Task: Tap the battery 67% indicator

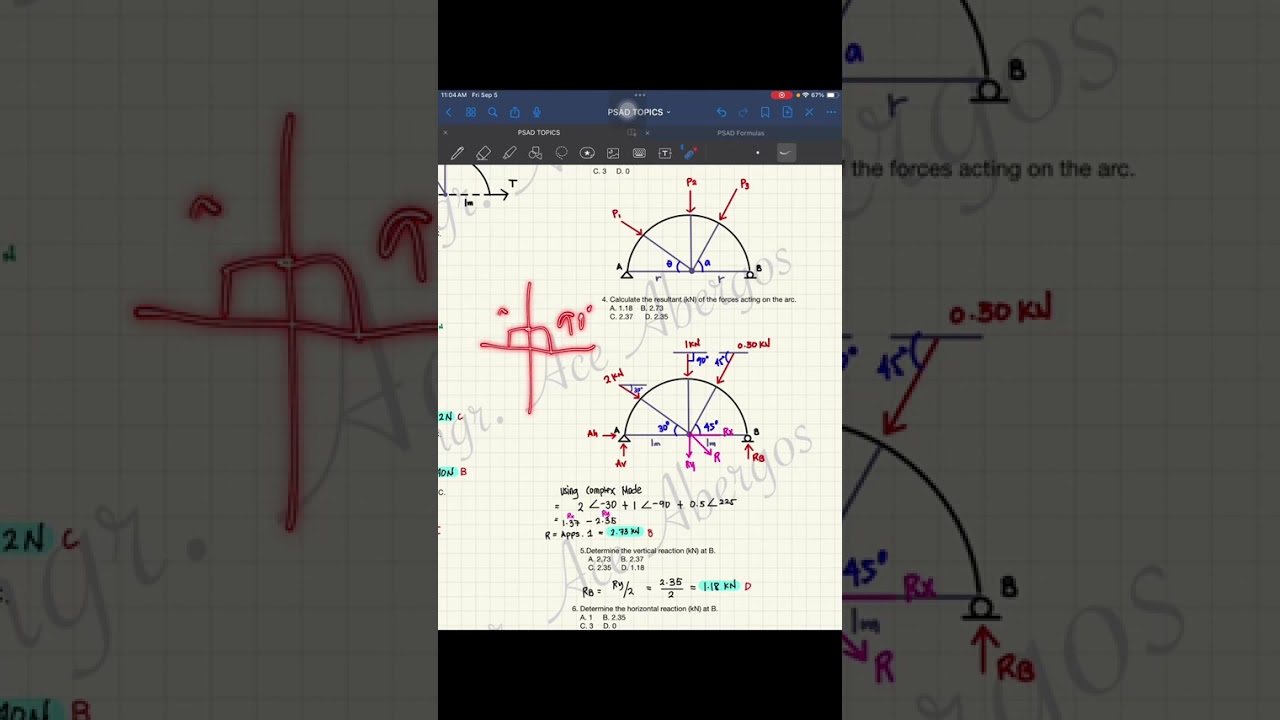Action: [823, 95]
